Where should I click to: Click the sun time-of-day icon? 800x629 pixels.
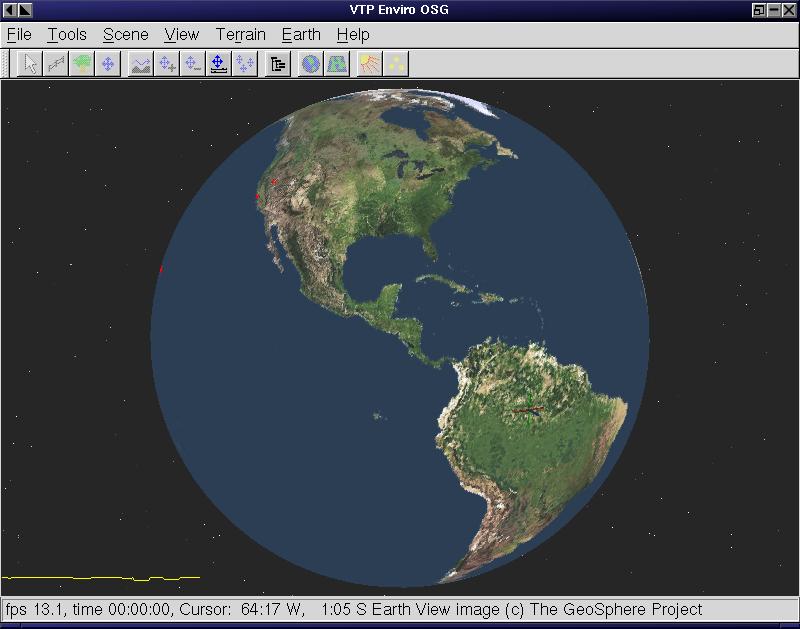370,64
